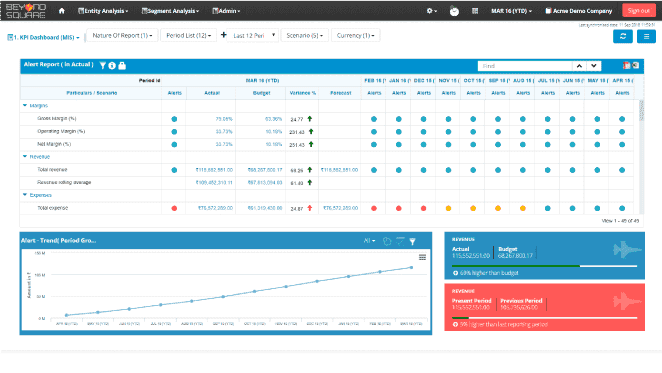Click Total expense APR 15 blue alert

click(x=622, y=208)
